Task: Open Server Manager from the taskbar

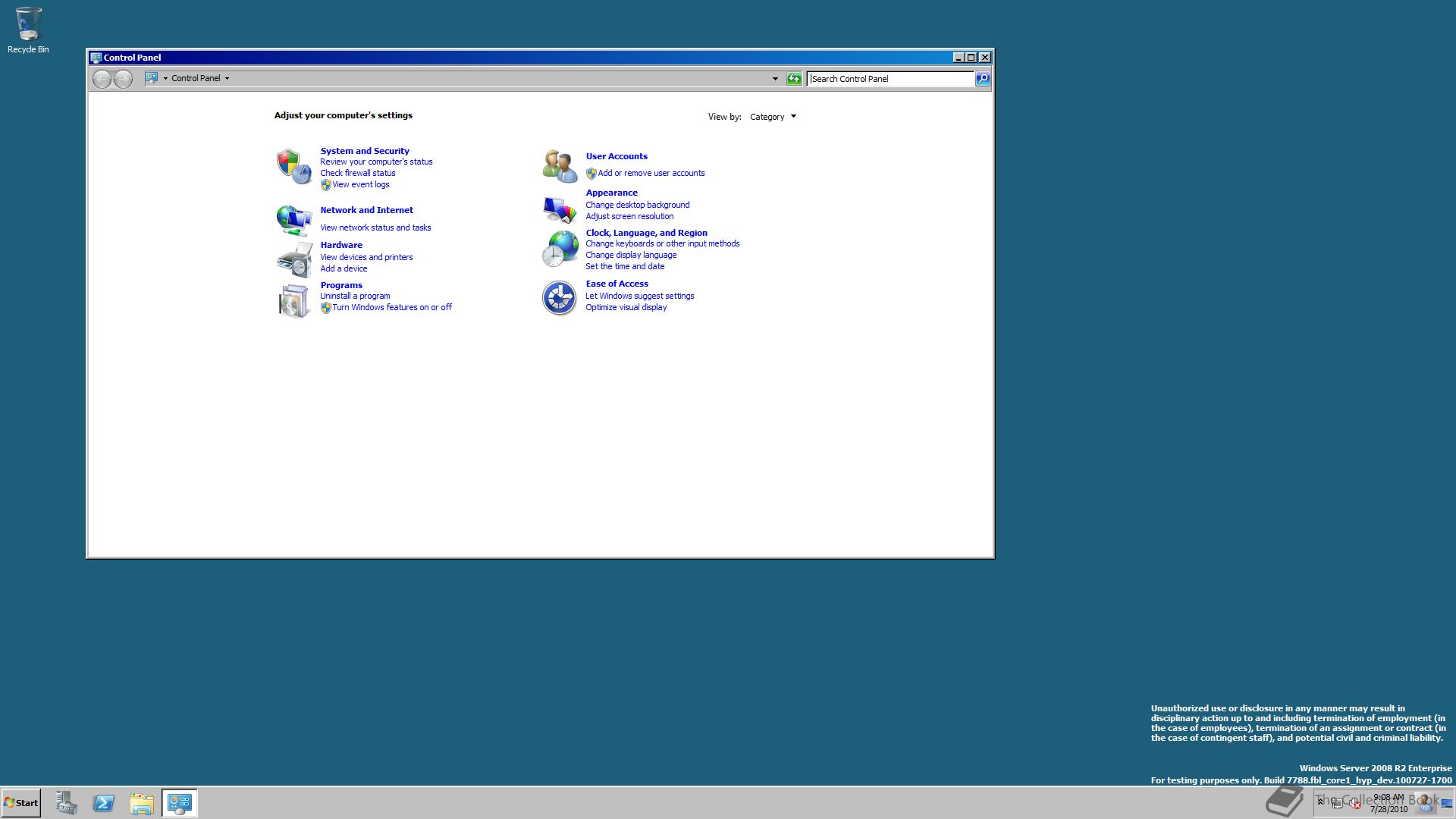Action: (66, 803)
